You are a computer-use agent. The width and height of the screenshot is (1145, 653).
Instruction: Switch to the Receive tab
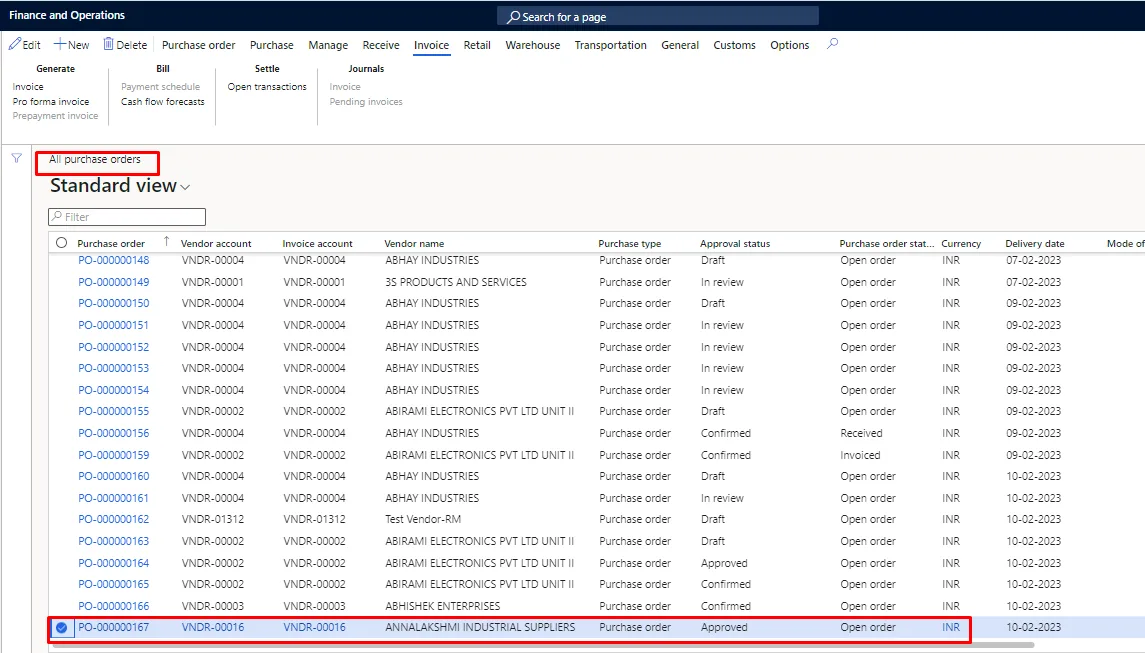(381, 45)
